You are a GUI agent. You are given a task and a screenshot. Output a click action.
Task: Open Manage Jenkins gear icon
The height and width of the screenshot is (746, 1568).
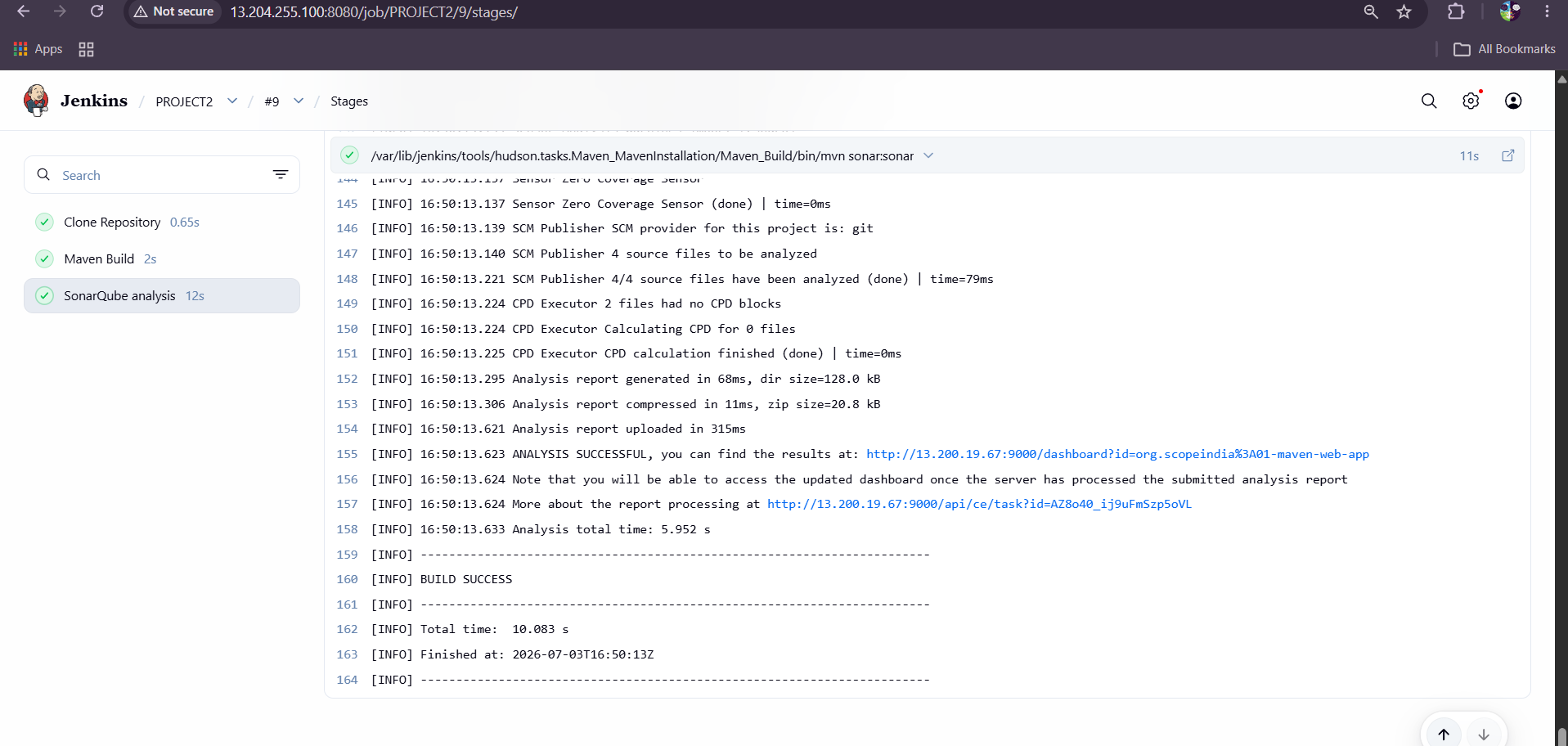point(1471,101)
